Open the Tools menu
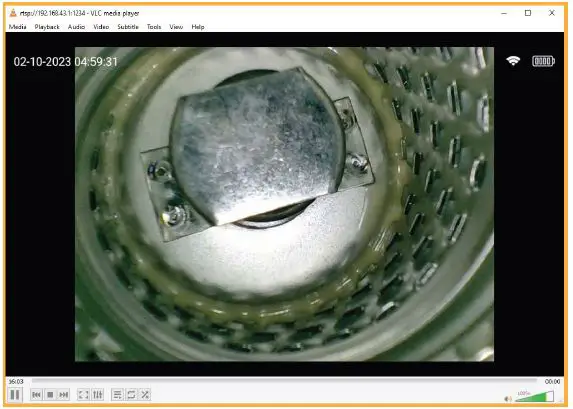The height and width of the screenshot is (409, 573). 154,27
